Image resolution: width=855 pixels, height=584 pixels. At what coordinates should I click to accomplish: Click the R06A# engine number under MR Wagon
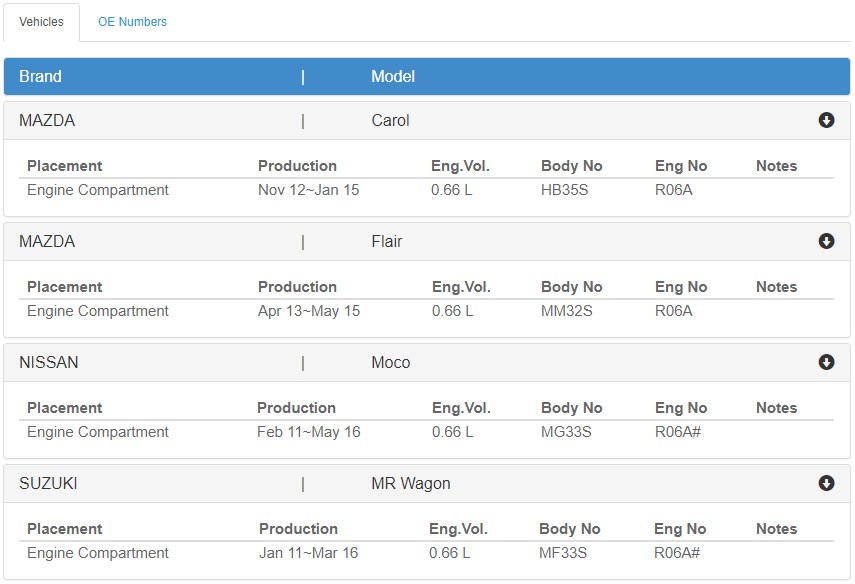[677, 553]
